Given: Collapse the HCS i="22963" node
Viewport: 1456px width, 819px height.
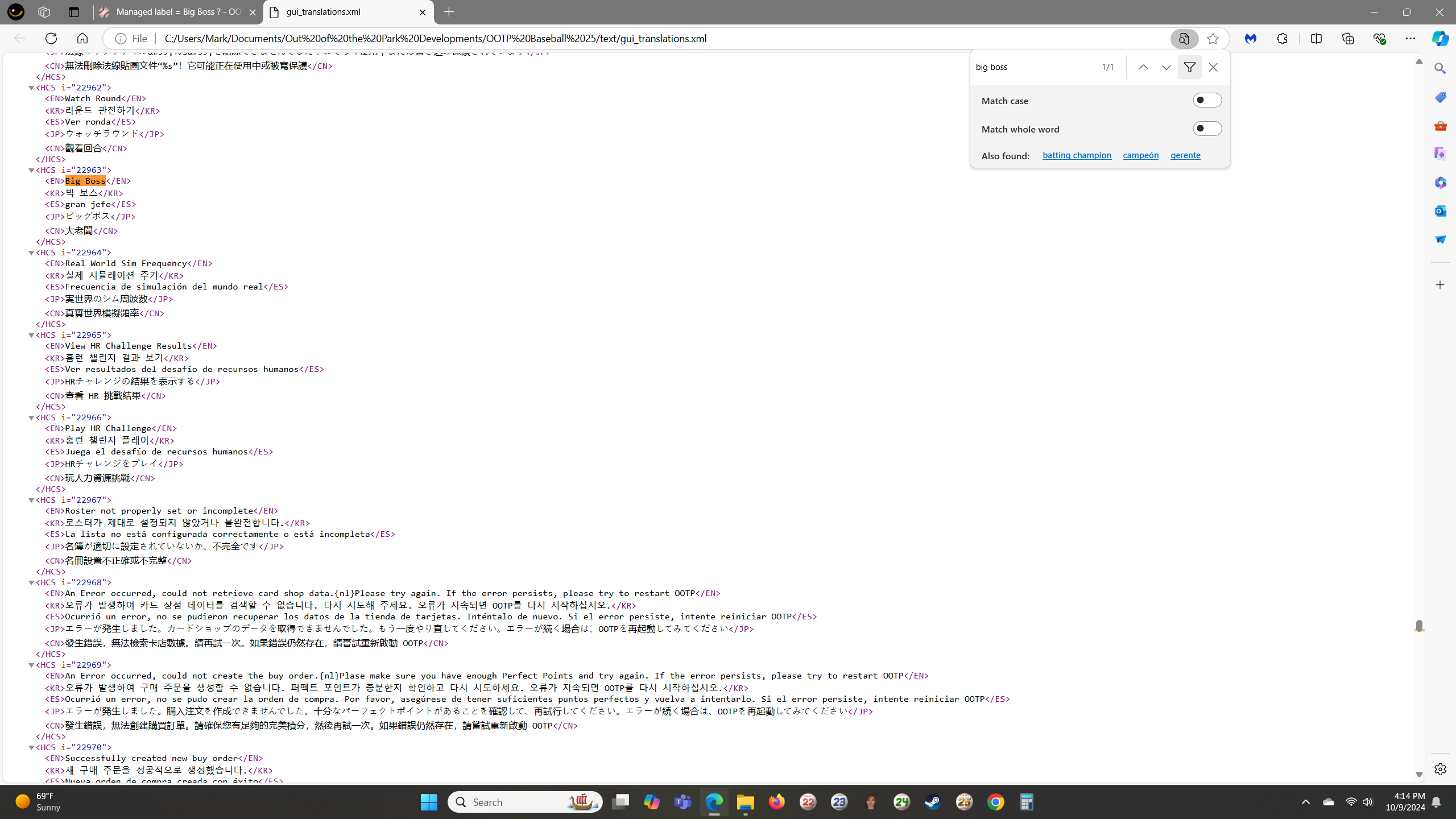Looking at the screenshot, I should [x=32, y=170].
